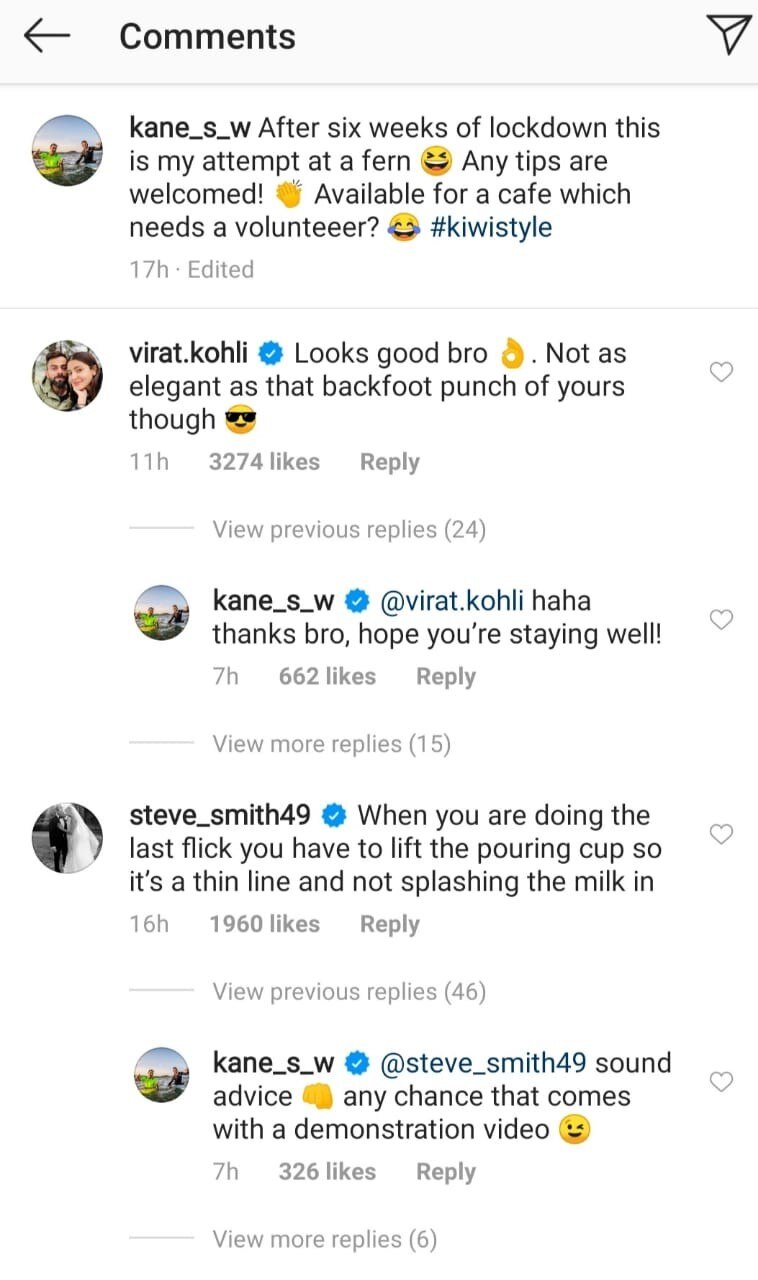This screenshot has height=1280, width=758.
Task: Tap virat.kohli's profile picture
Action: (x=68, y=375)
